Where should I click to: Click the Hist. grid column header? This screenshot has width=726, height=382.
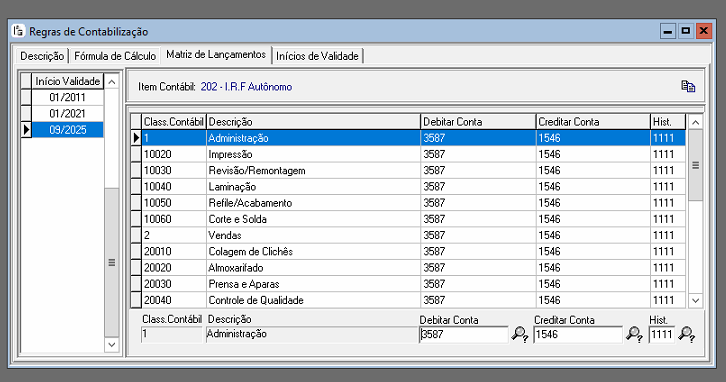click(668, 122)
